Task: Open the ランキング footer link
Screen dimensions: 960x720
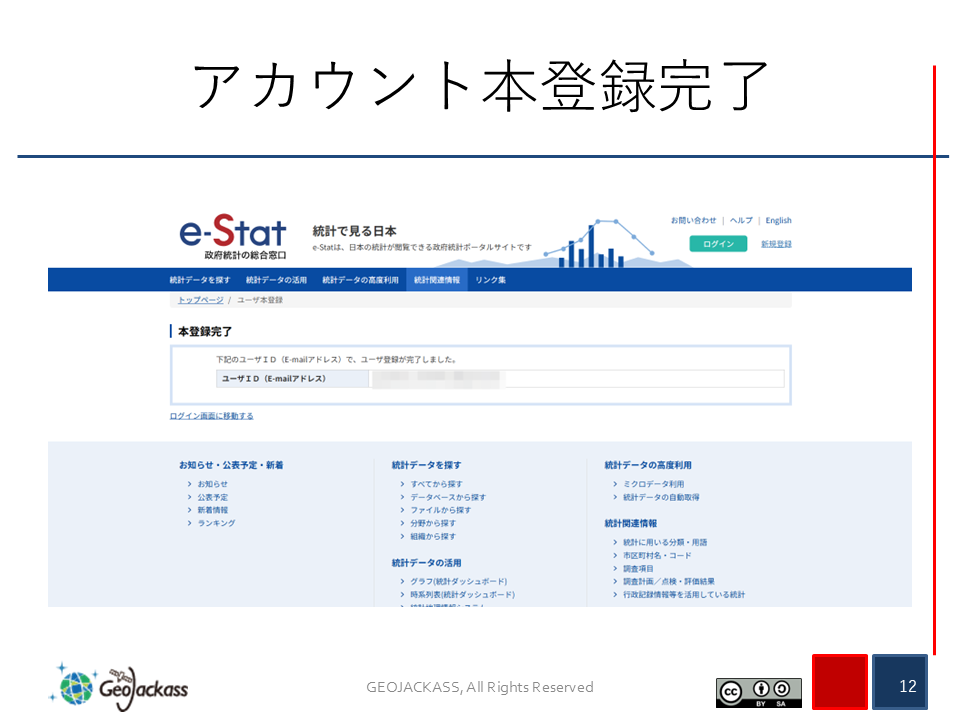Action: 216,523
